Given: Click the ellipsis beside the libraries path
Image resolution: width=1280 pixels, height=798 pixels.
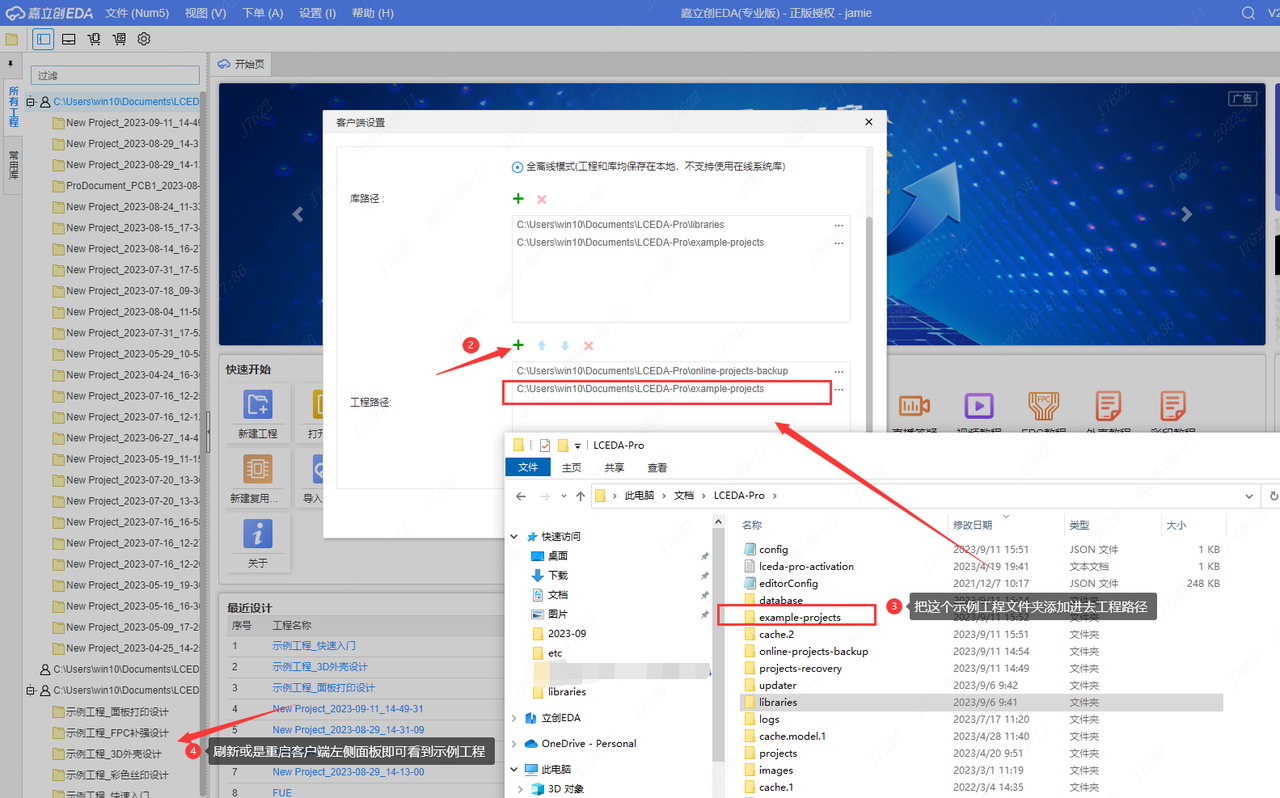Looking at the screenshot, I should 839,225.
